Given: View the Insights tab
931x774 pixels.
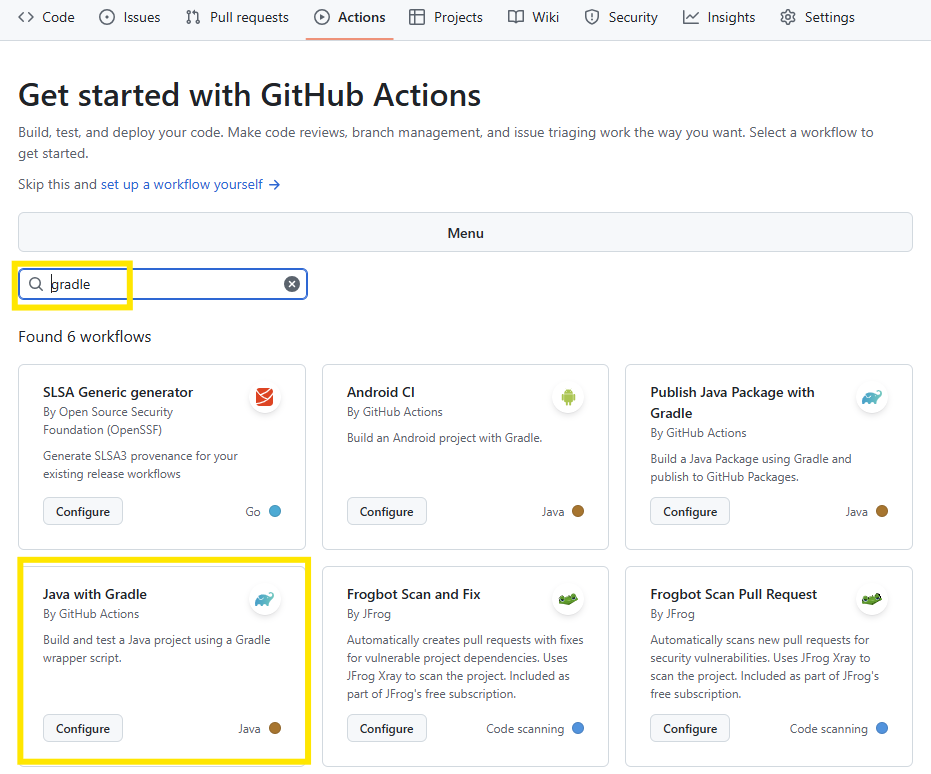Looking at the screenshot, I should pos(719,17).
